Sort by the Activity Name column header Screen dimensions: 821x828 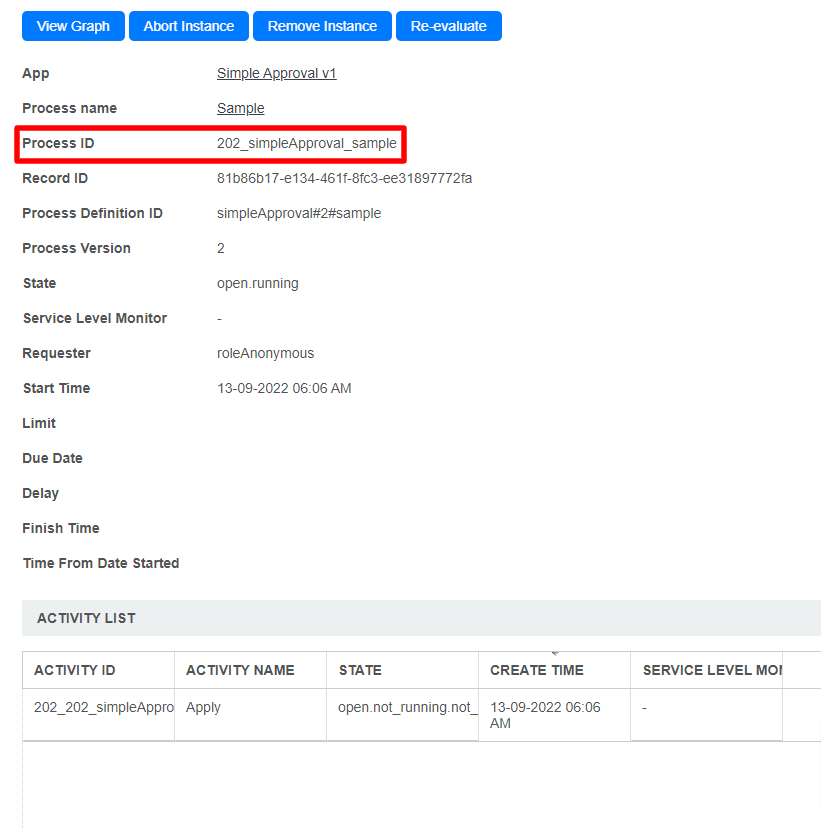click(240, 670)
